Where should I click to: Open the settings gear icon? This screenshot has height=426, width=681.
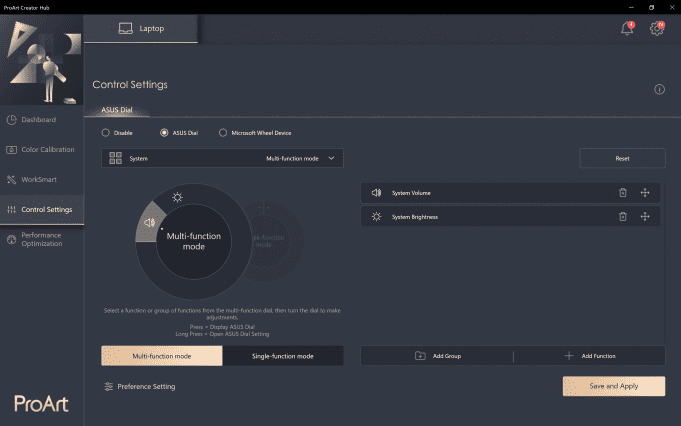tap(657, 29)
